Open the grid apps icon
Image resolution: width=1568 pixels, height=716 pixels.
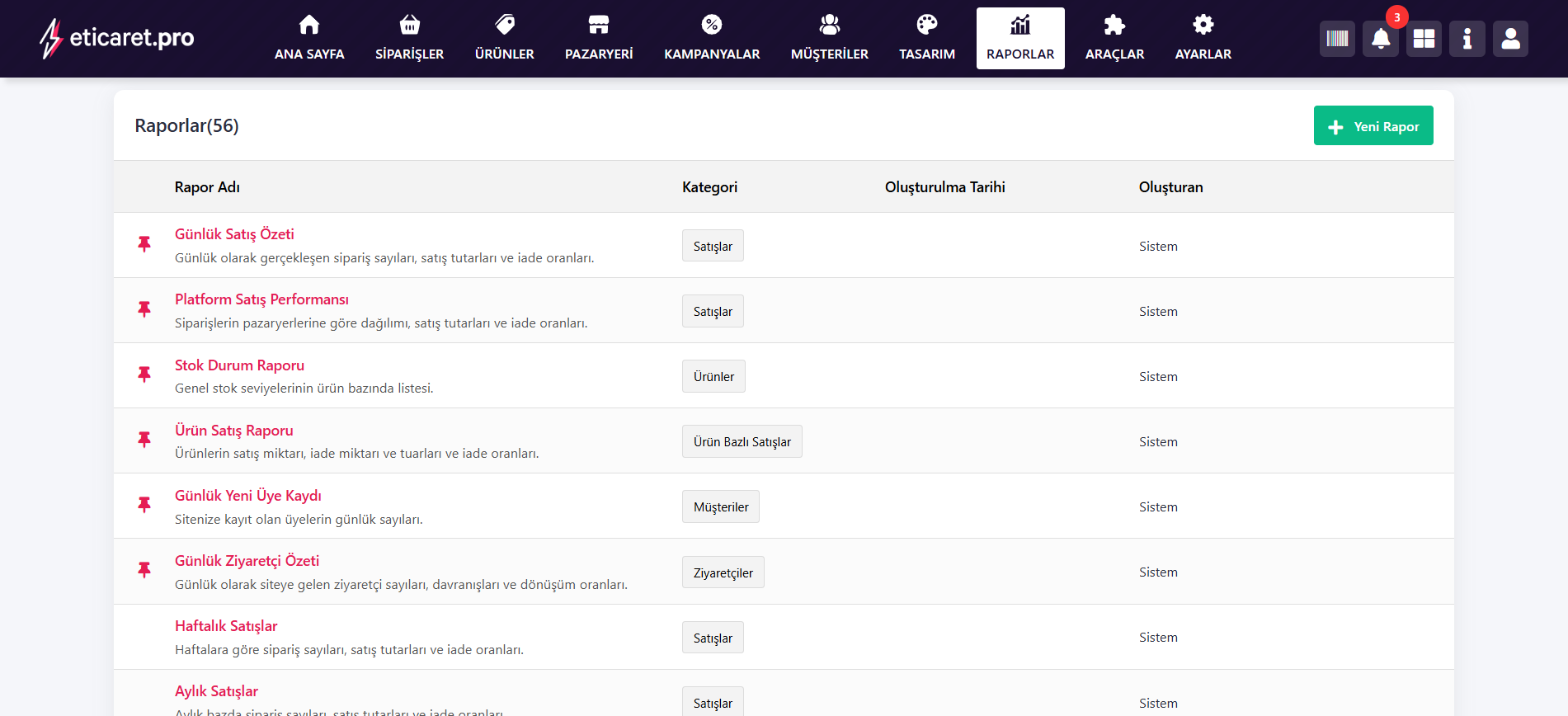[1424, 39]
